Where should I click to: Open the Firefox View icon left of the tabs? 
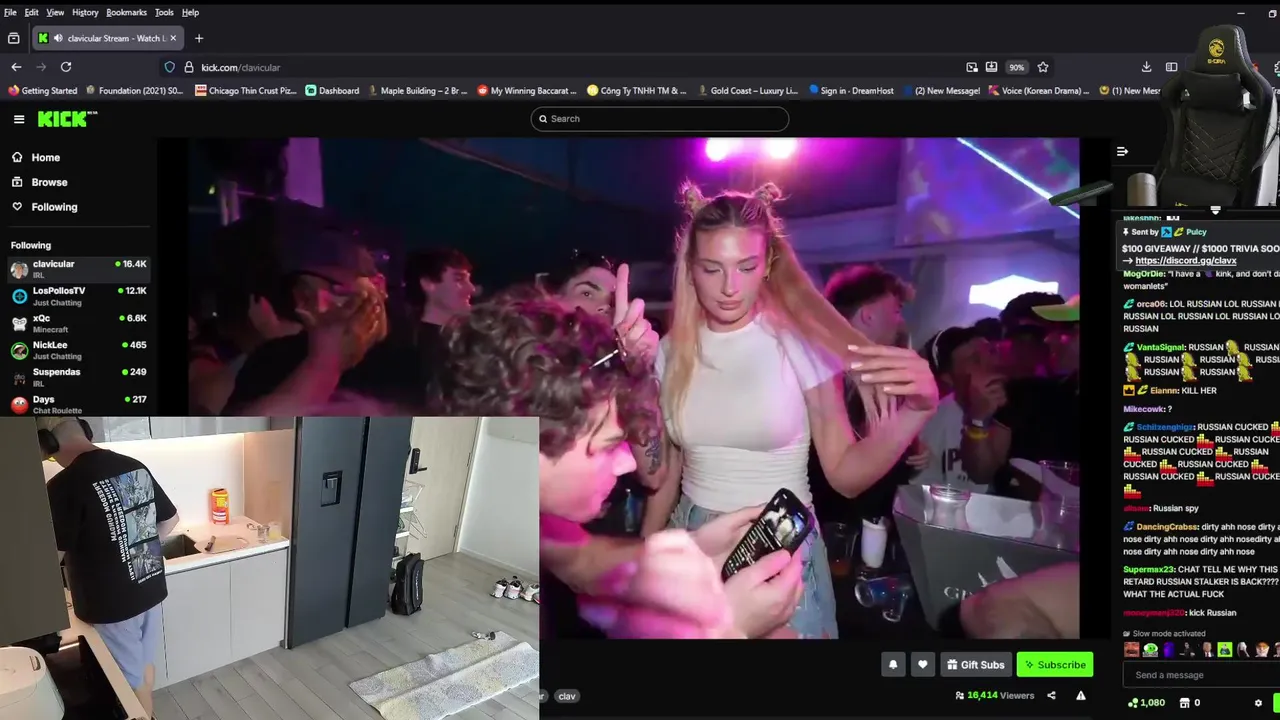[x=13, y=38]
